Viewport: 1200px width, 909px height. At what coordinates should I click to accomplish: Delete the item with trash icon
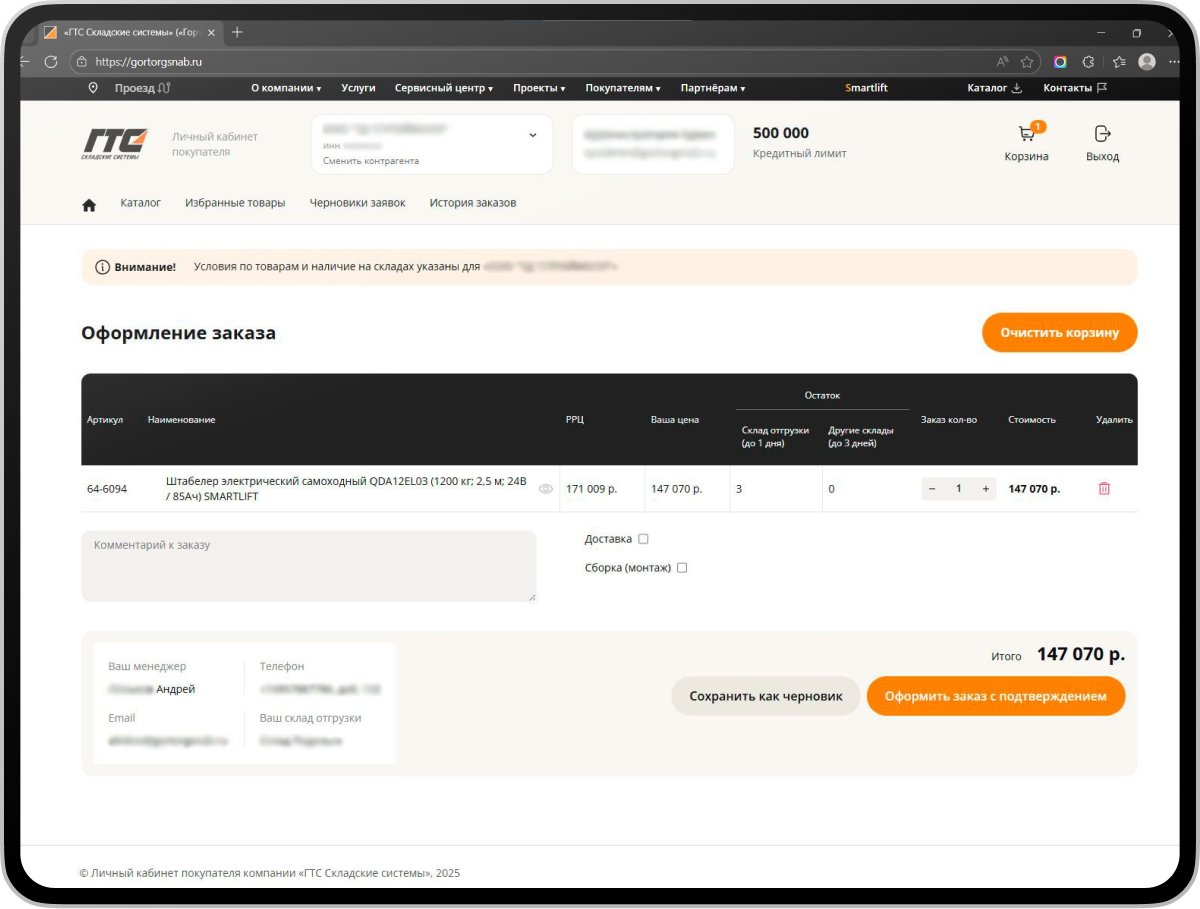click(x=1104, y=489)
